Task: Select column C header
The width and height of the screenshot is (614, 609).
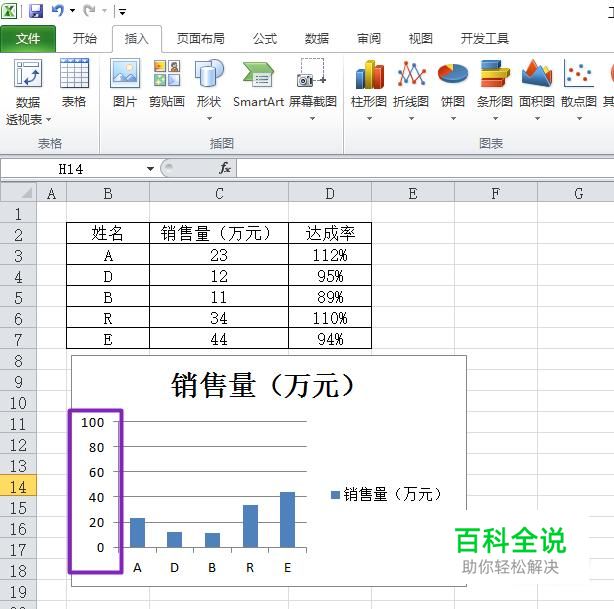Action: tap(219, 193)
